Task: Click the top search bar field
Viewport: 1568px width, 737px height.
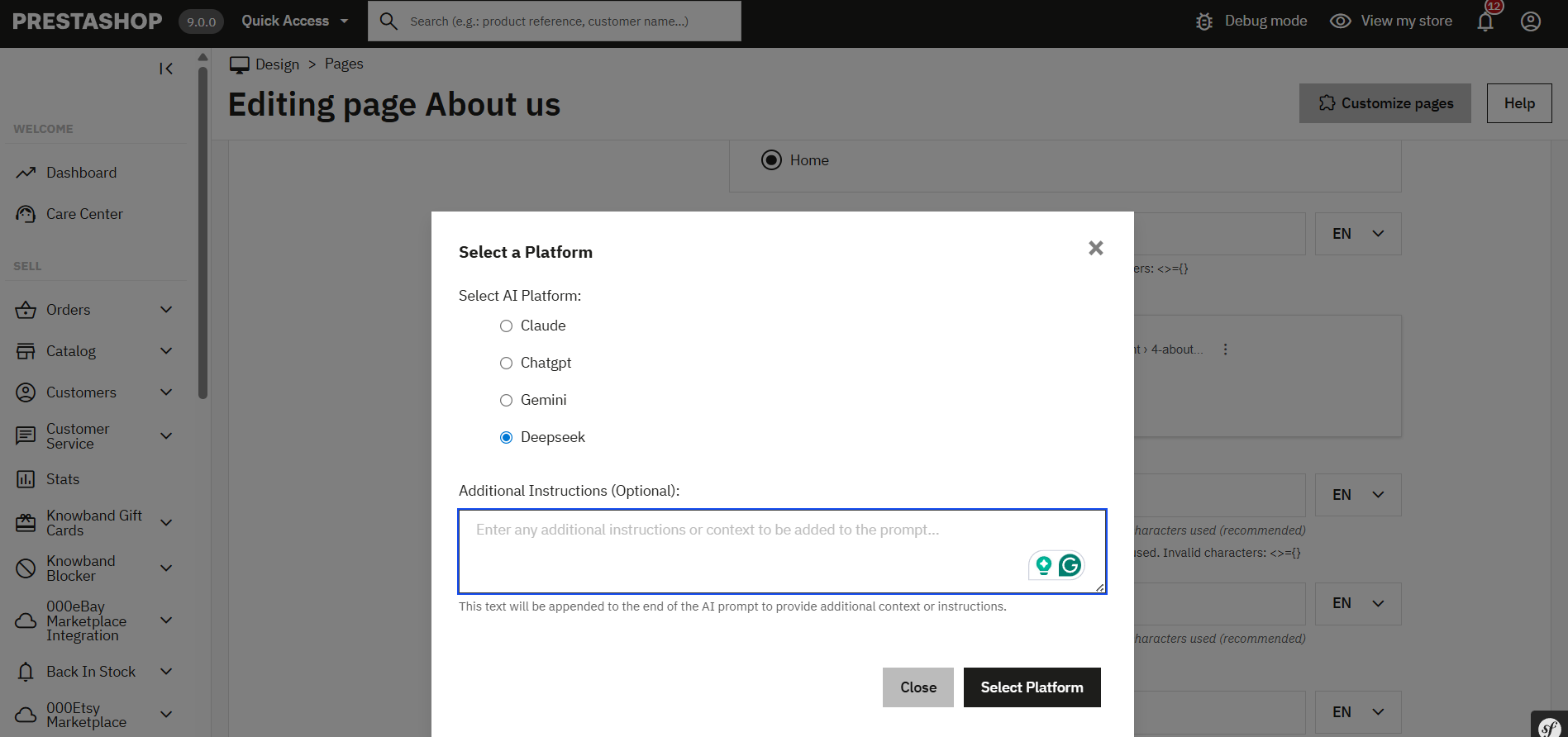Action: pos(555,21)
